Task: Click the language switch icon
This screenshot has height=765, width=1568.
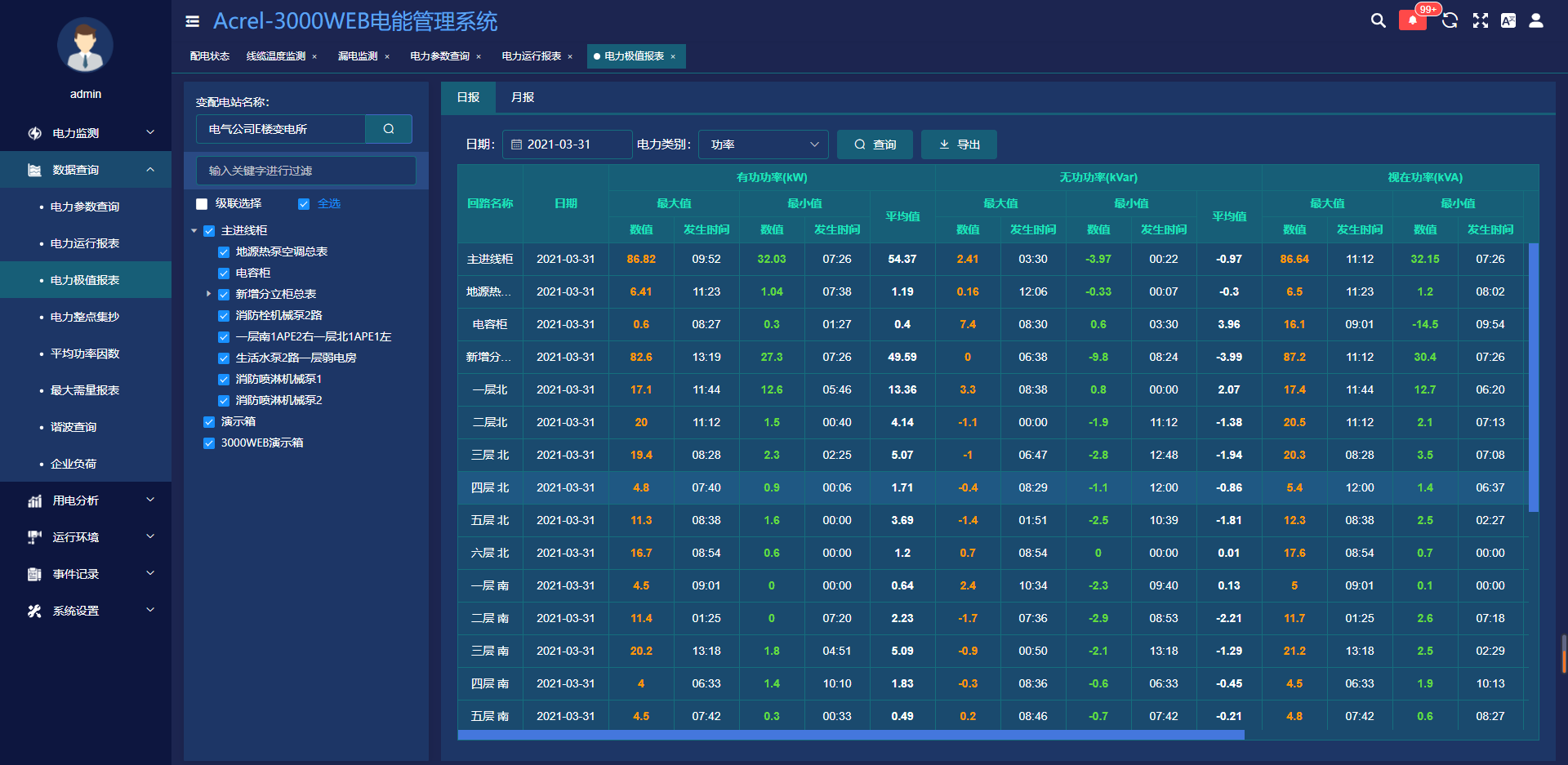Action: (x=1508, y=20)
